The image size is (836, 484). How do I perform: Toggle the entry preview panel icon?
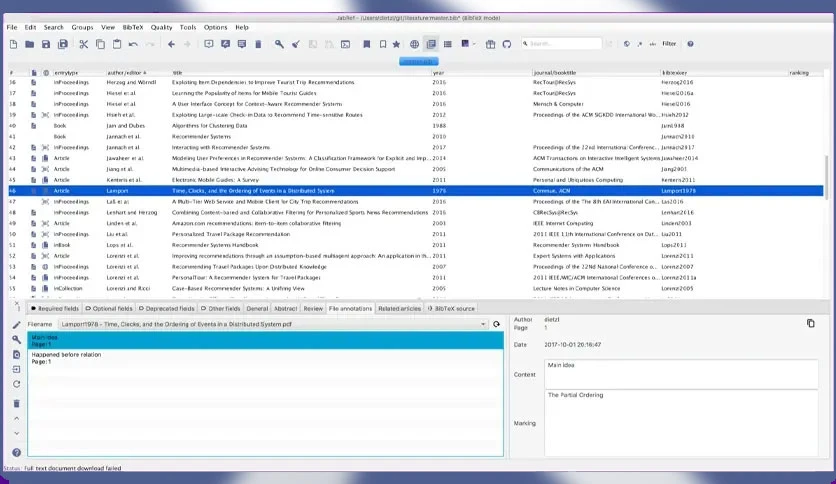[431, 44]
